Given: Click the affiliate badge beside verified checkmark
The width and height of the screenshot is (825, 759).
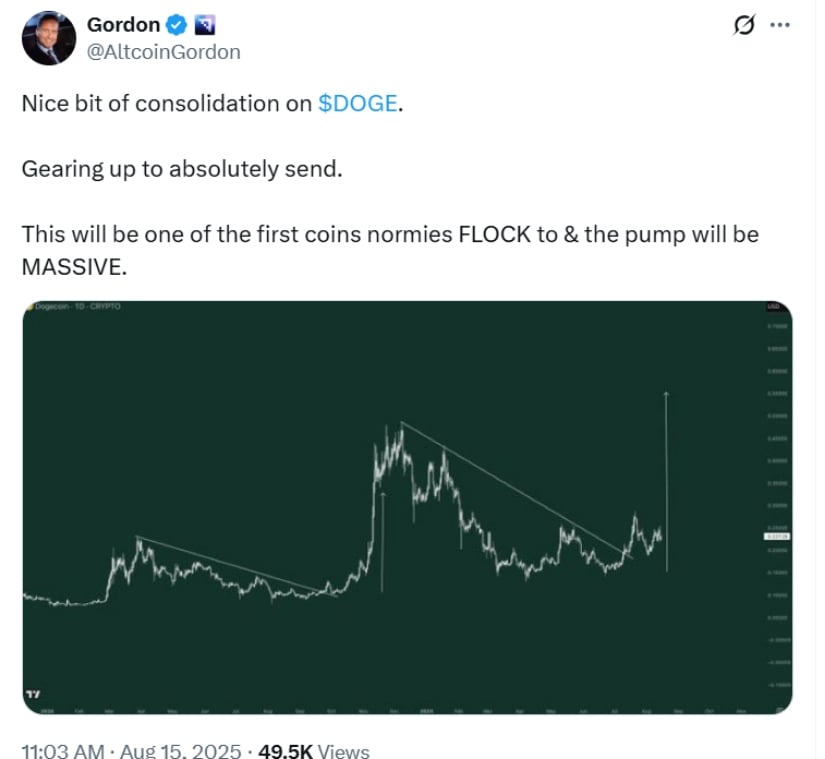Looking at the screenshot, I should click(205, 25).
